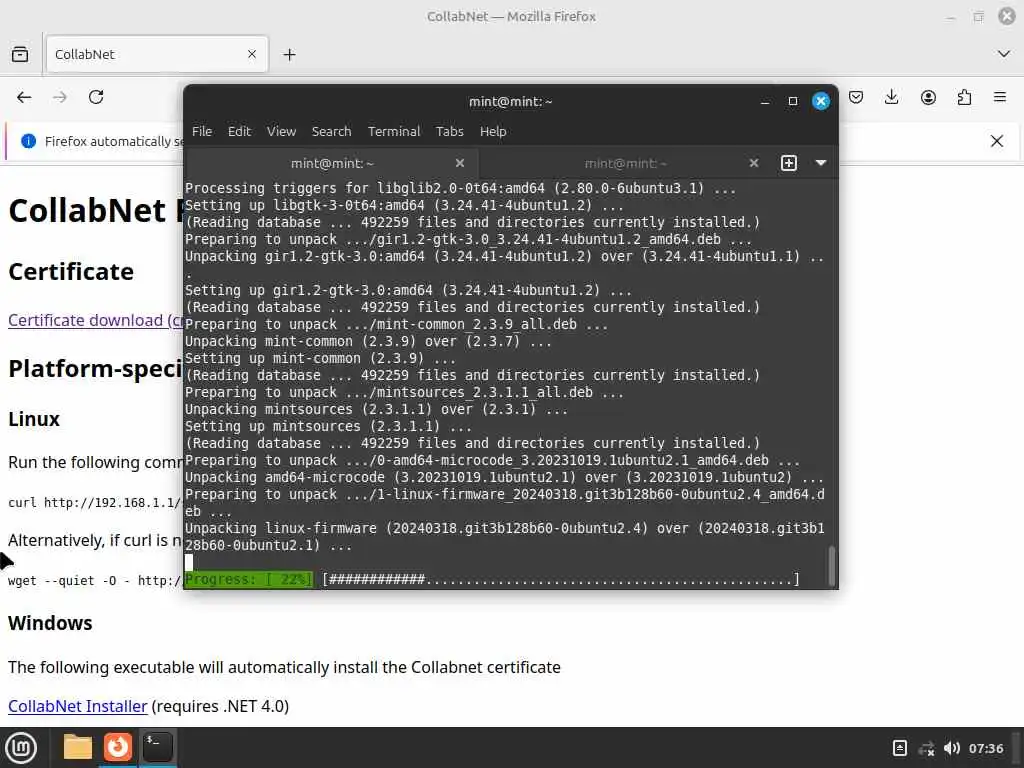Click the wget command text
The height and width of the screenshot is (768, 1024).
(95, 581)
